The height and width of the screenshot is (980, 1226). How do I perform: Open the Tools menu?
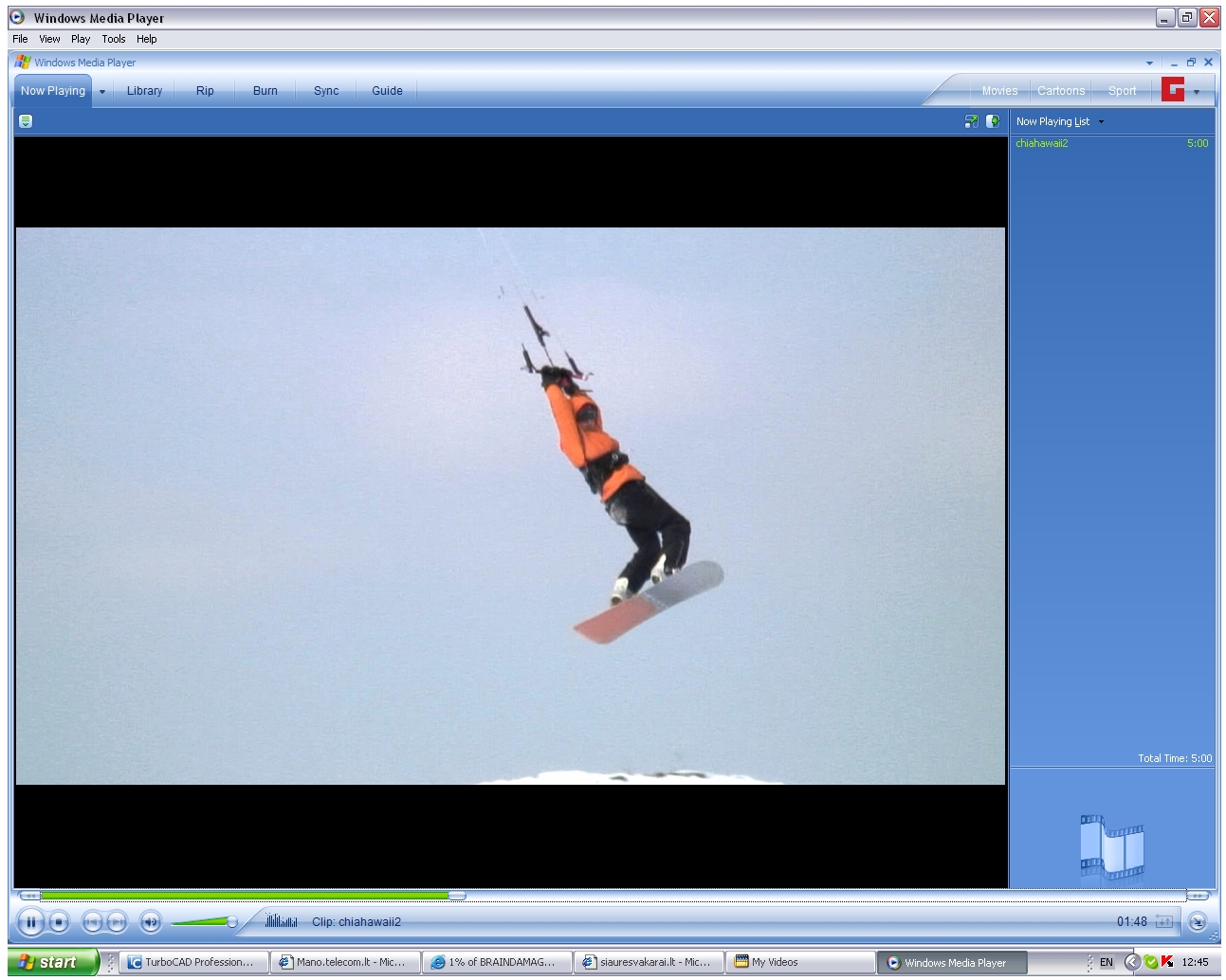click(x=114, y=39)
